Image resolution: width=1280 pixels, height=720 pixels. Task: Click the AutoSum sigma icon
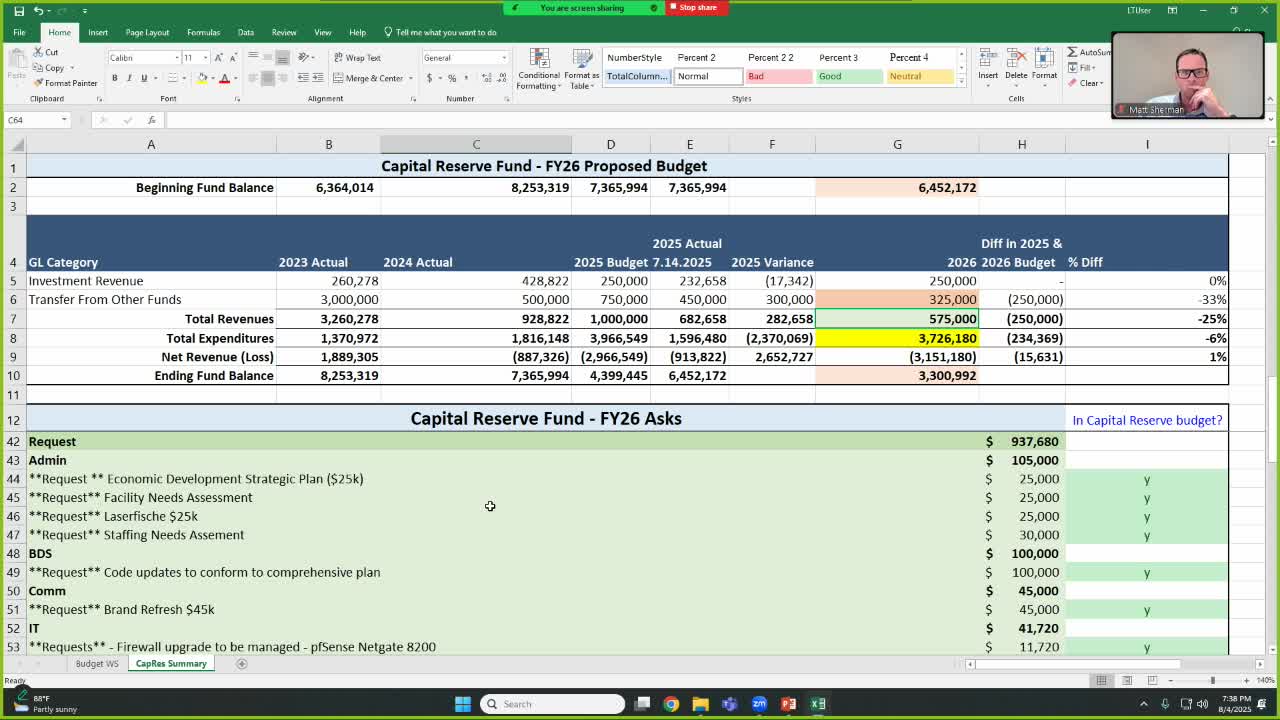point(1072,52)
